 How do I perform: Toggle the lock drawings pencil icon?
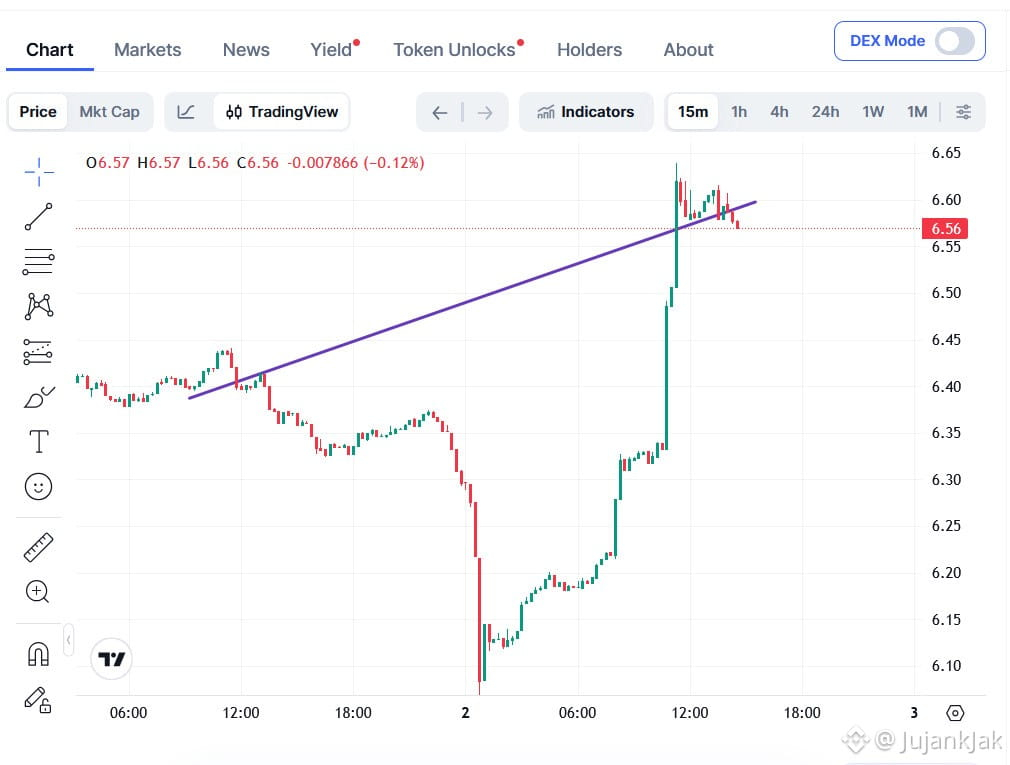(x=38, y=699)
